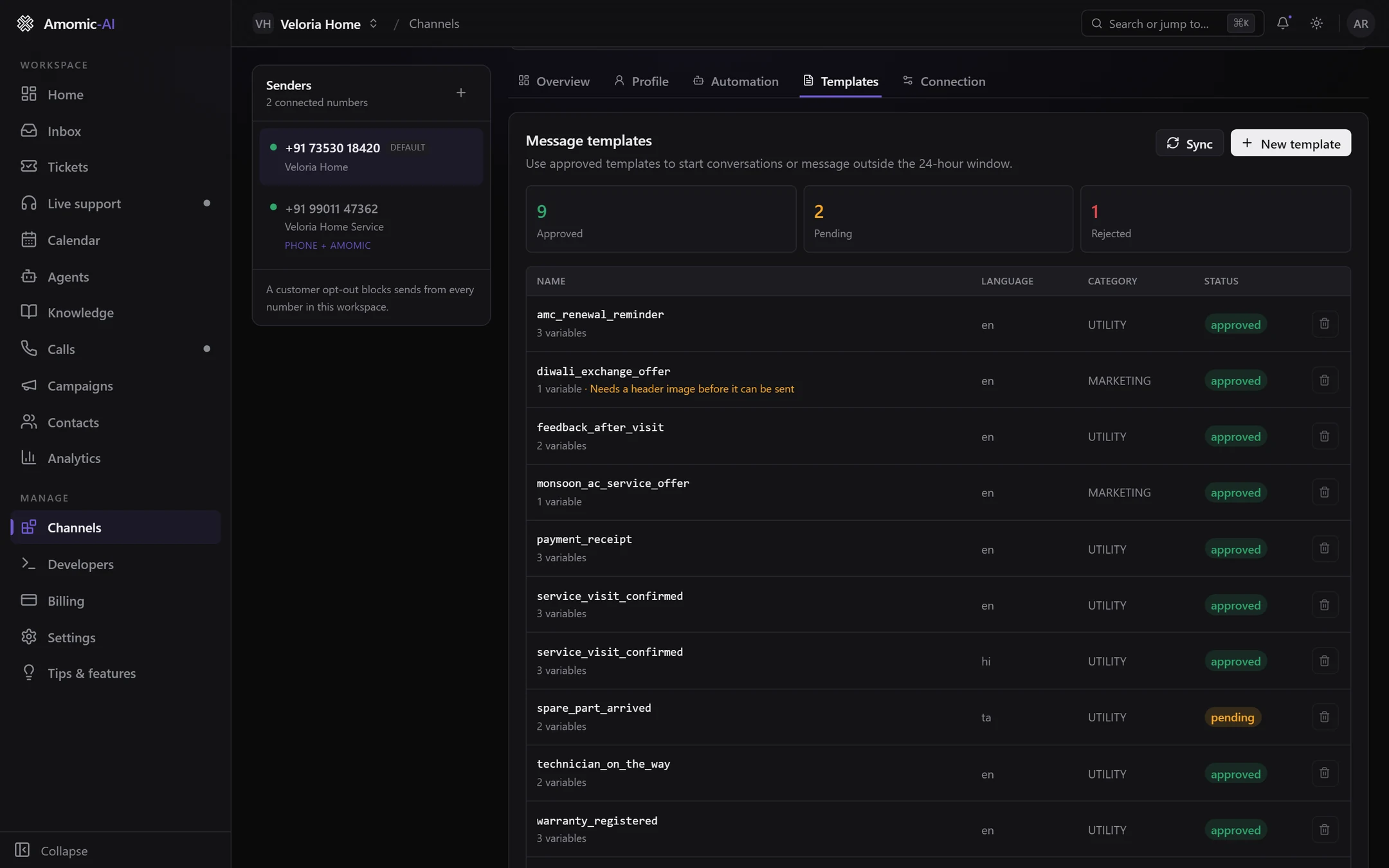
Task: Filter by the Pending count card
Action: point(938,219)
